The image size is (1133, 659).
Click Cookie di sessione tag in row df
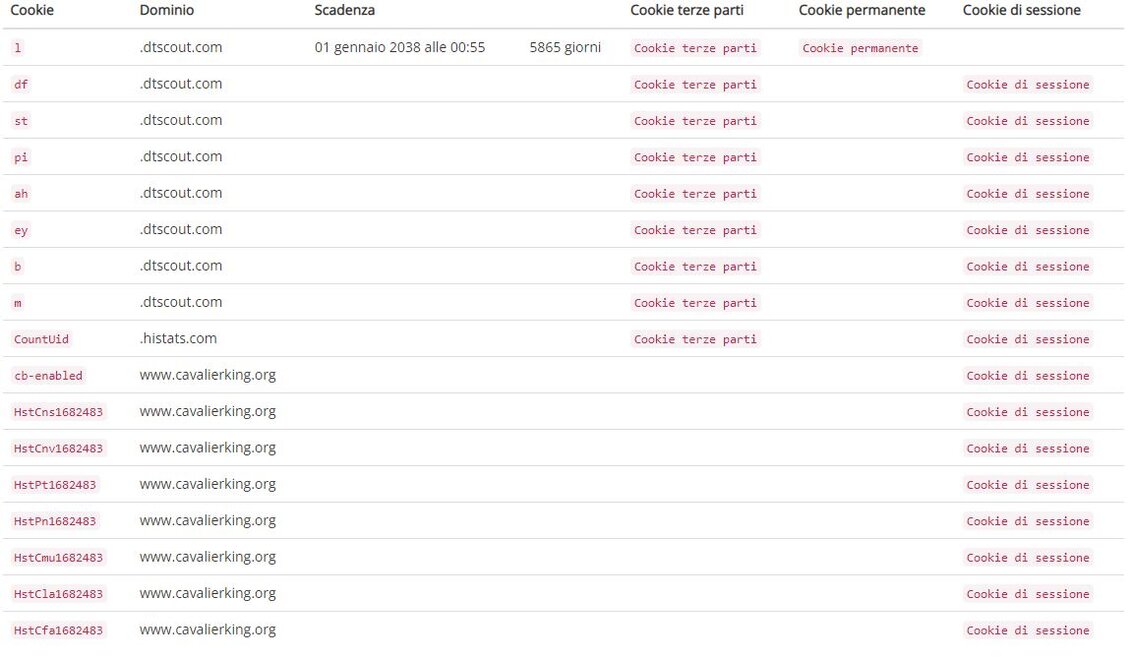click(1028, 85)
